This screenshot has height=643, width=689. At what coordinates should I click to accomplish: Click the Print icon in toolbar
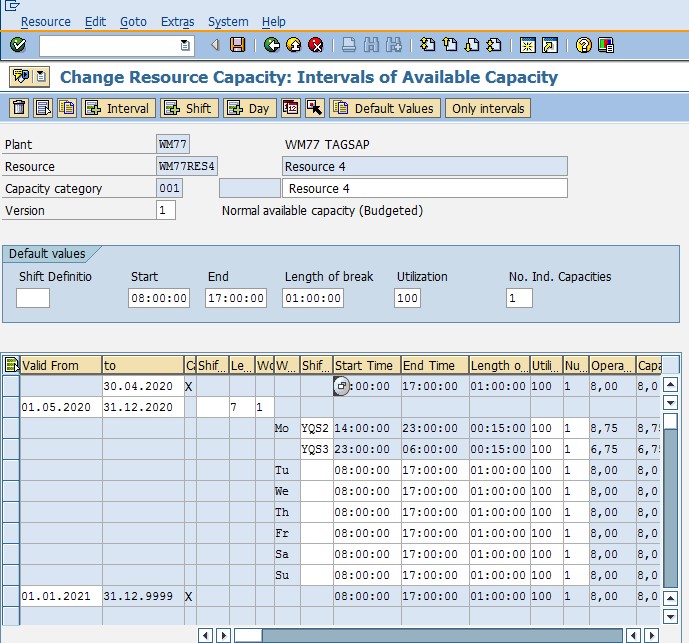pyautogui.click(x=349, y=45)
